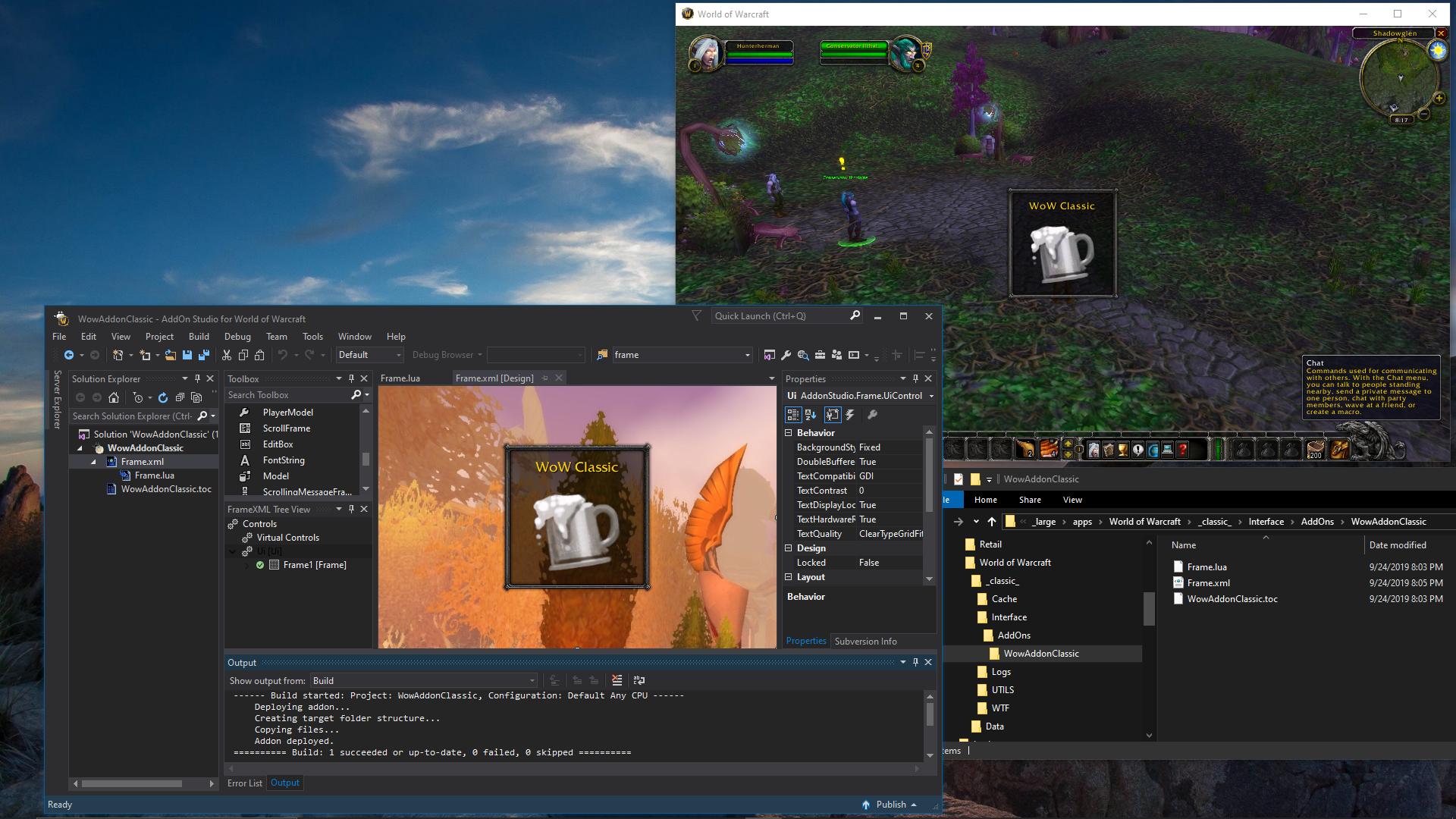The image size is (1456, 819).
Task: Switch to the Subversion Info tab
Action: point(865,642)
